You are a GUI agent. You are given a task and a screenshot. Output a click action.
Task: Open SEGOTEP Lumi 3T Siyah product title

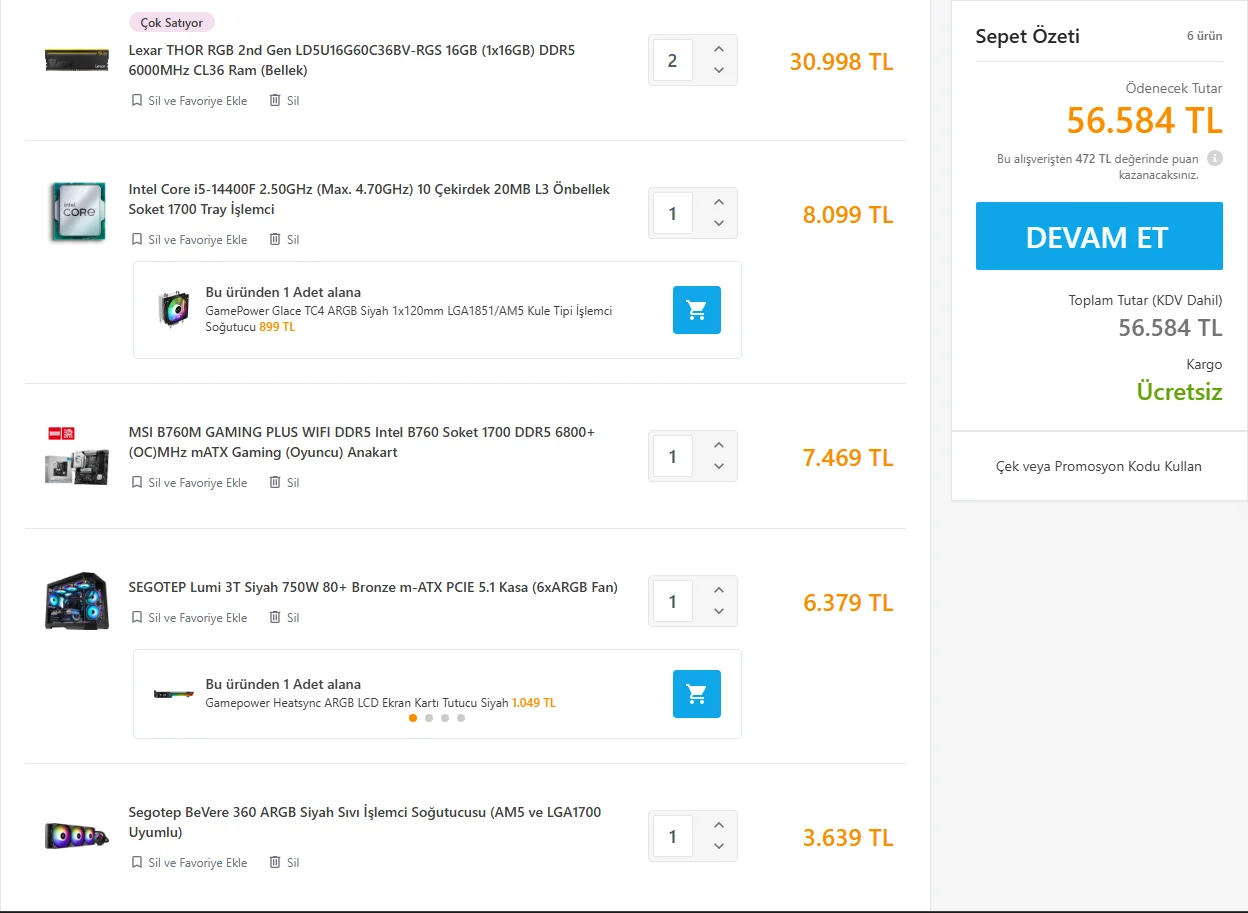[373, 587]
